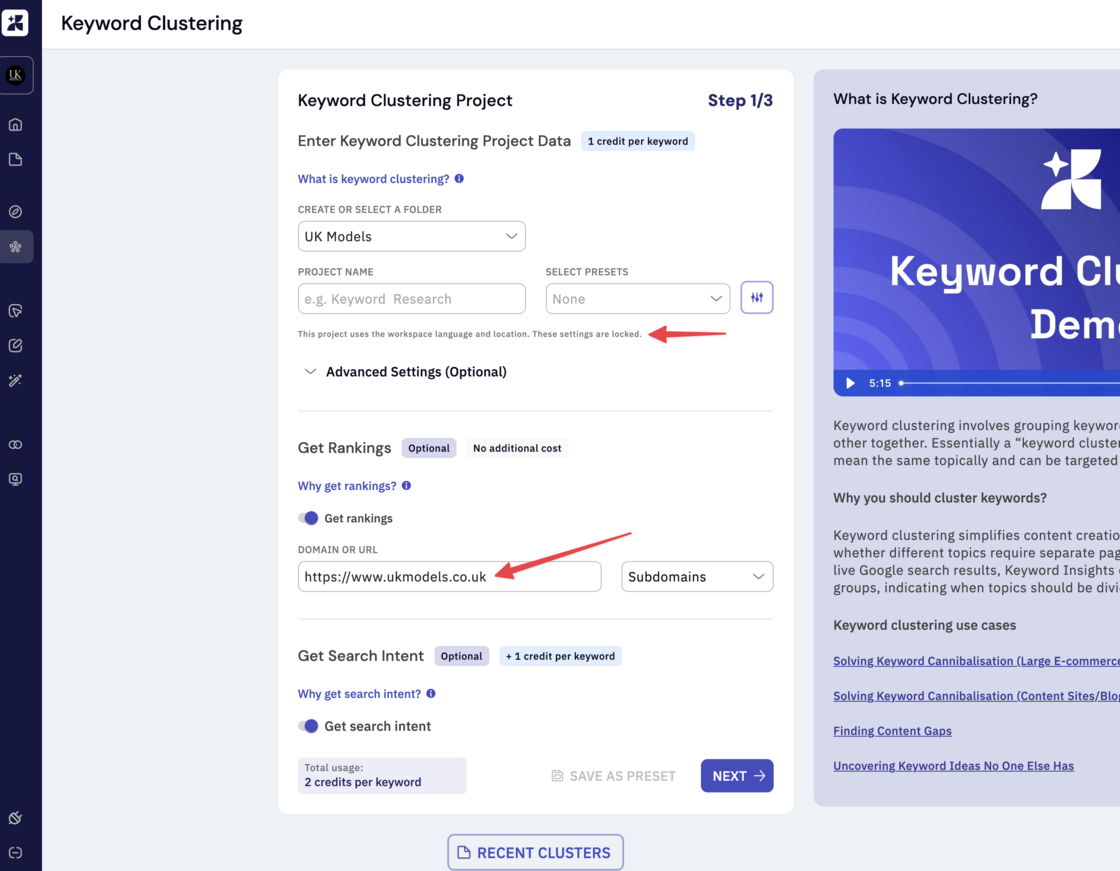Click the NEXT button
1120x871 pixels.
tap(737, 776)
